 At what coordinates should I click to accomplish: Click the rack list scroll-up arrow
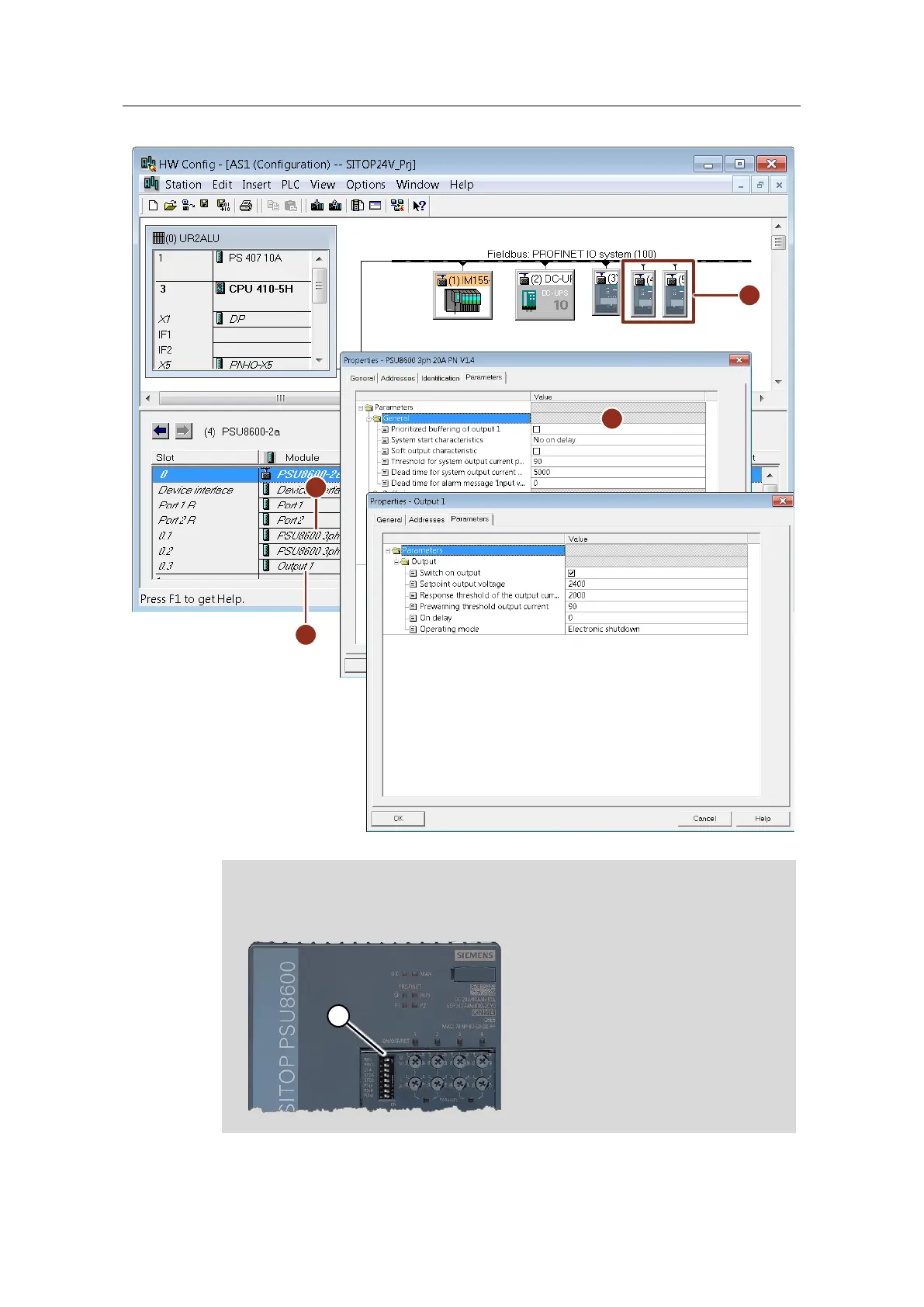[x=319, y=258]
